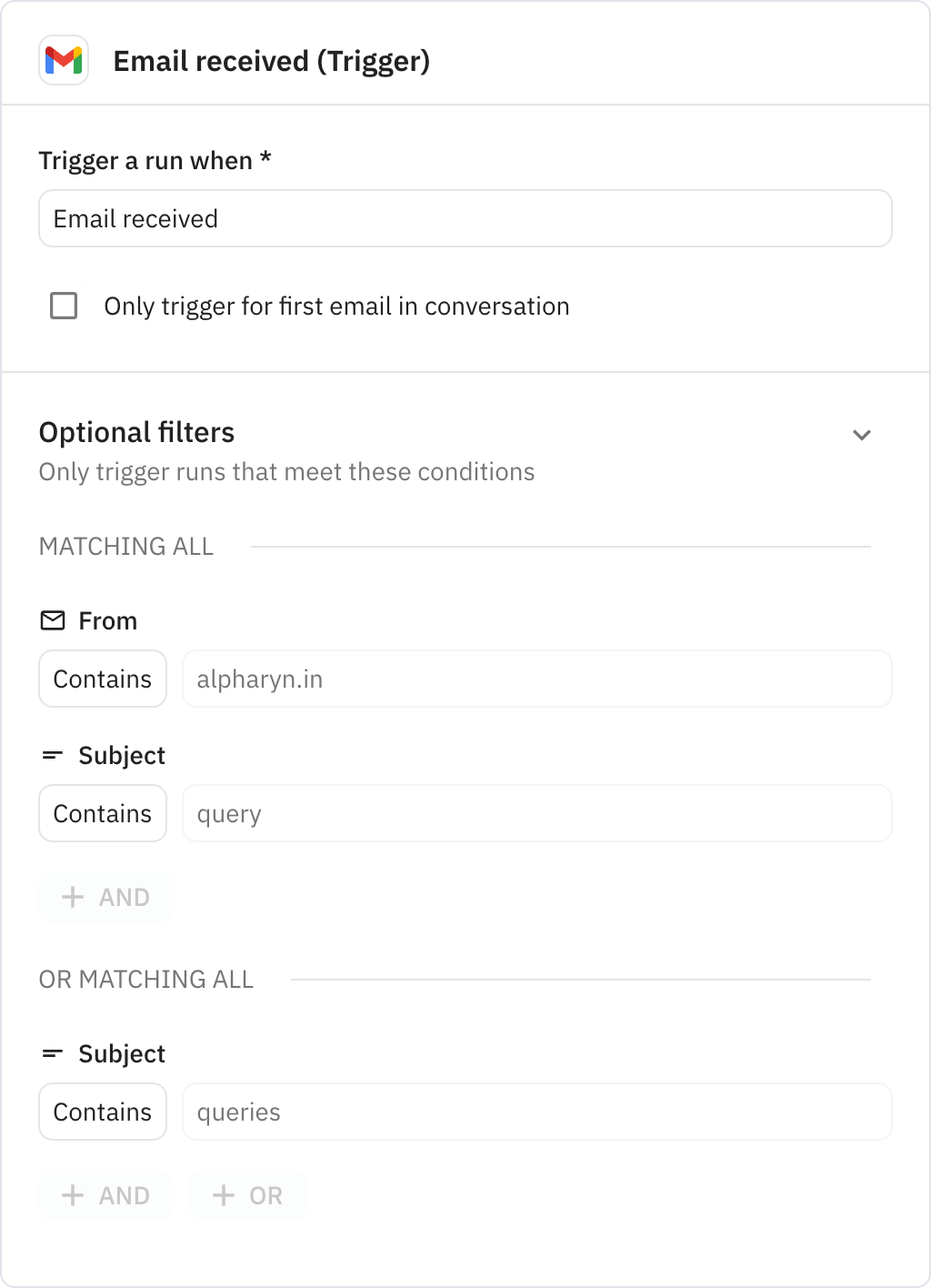The height and width of the screenshot is (1288, 931).
Task: Open the first Subject Contains operator dropdown
Action: click(x=103, y=813)
